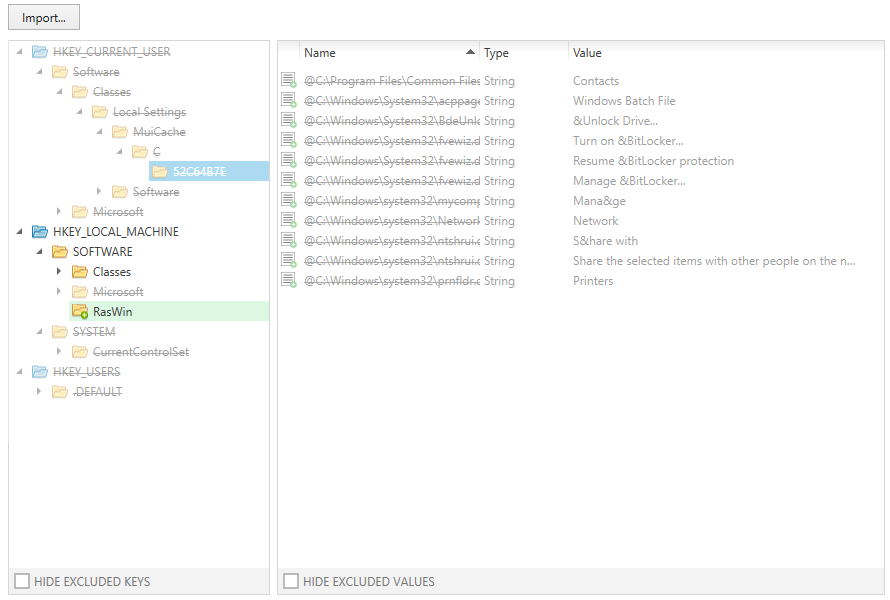Click the RasWin folder icon with green badge
Screen dimensions: 890x600
point(80,312)
